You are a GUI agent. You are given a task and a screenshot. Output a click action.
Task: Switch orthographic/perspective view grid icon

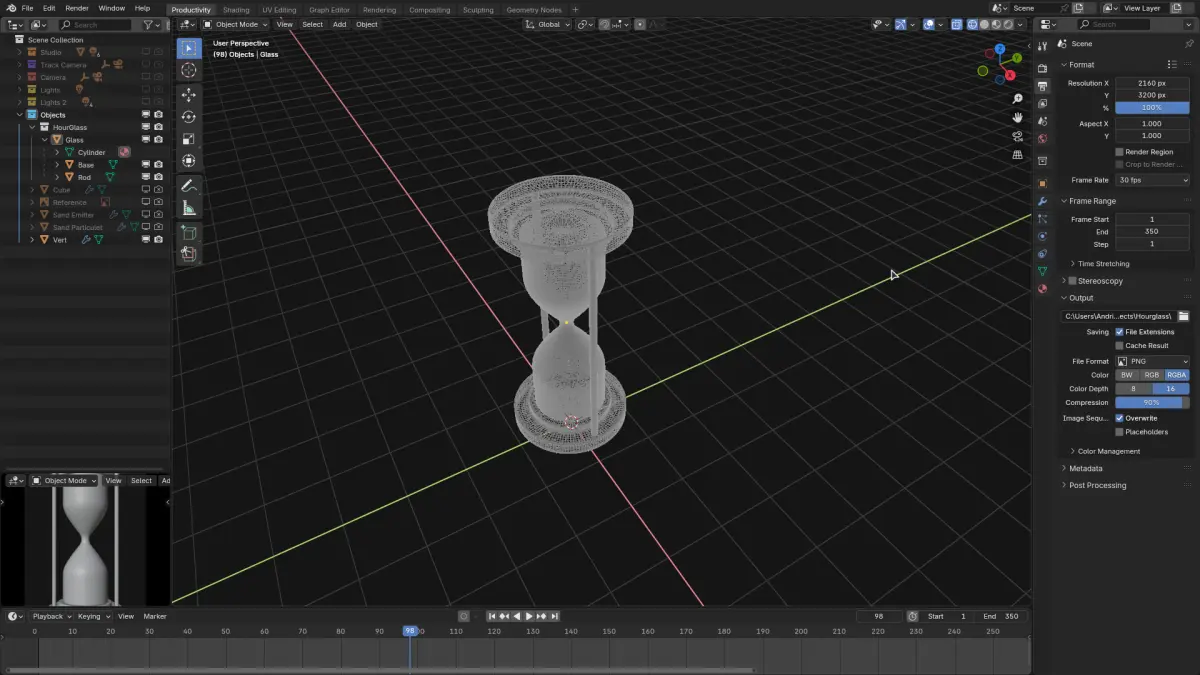coord(1018,156)
